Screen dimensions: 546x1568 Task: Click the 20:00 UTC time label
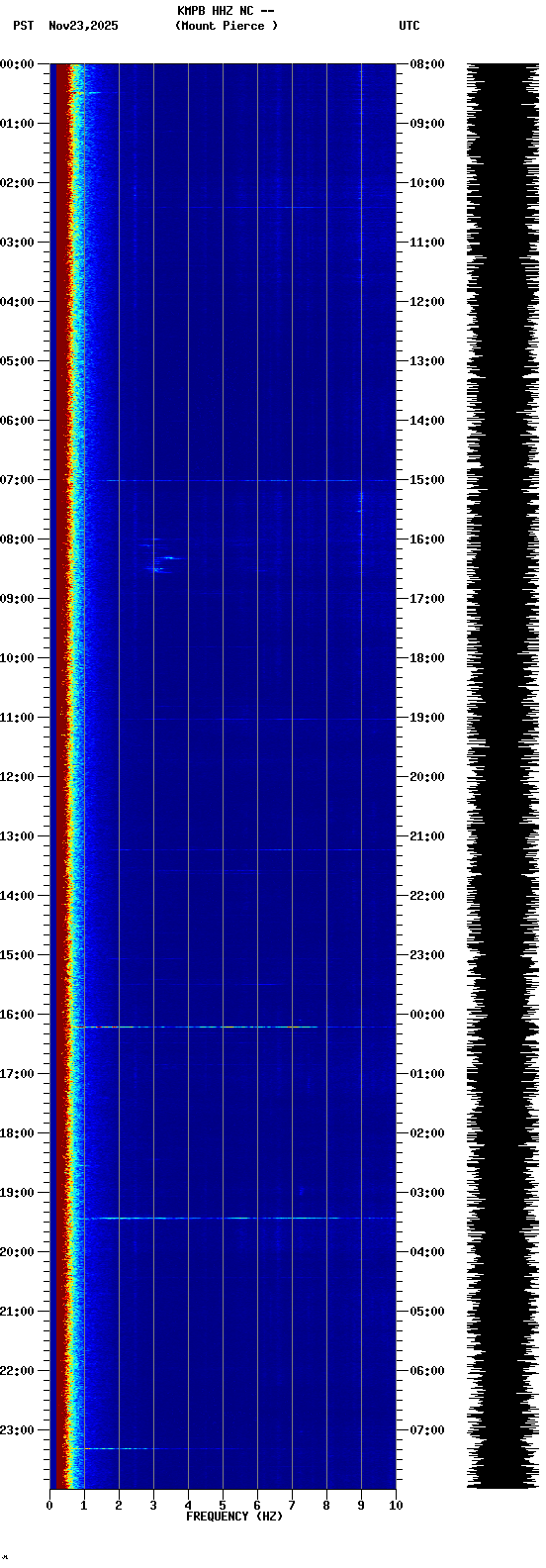[x=427, y=777]
